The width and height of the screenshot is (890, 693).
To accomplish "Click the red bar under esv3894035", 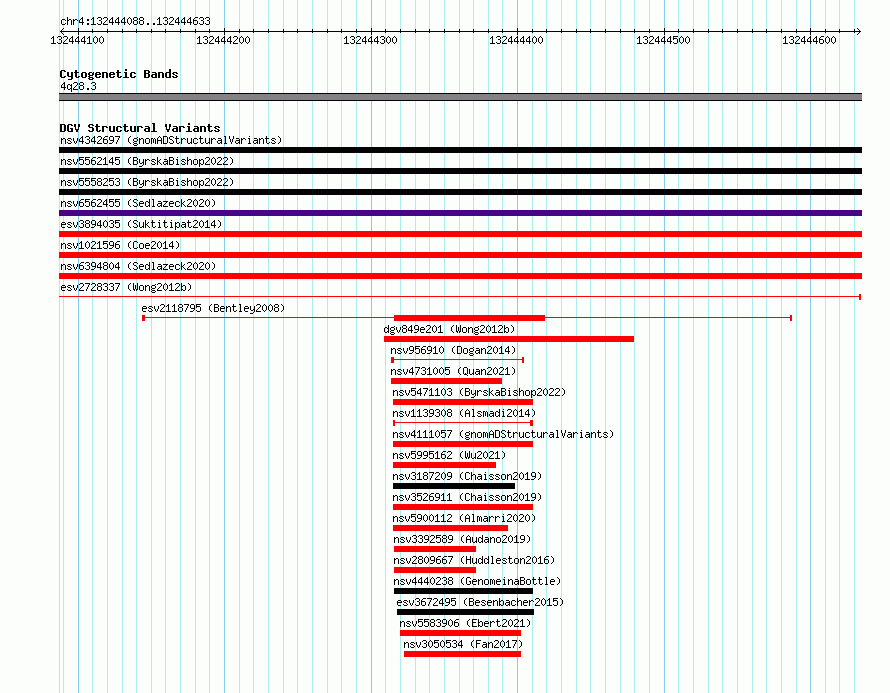I will [460, 234].
